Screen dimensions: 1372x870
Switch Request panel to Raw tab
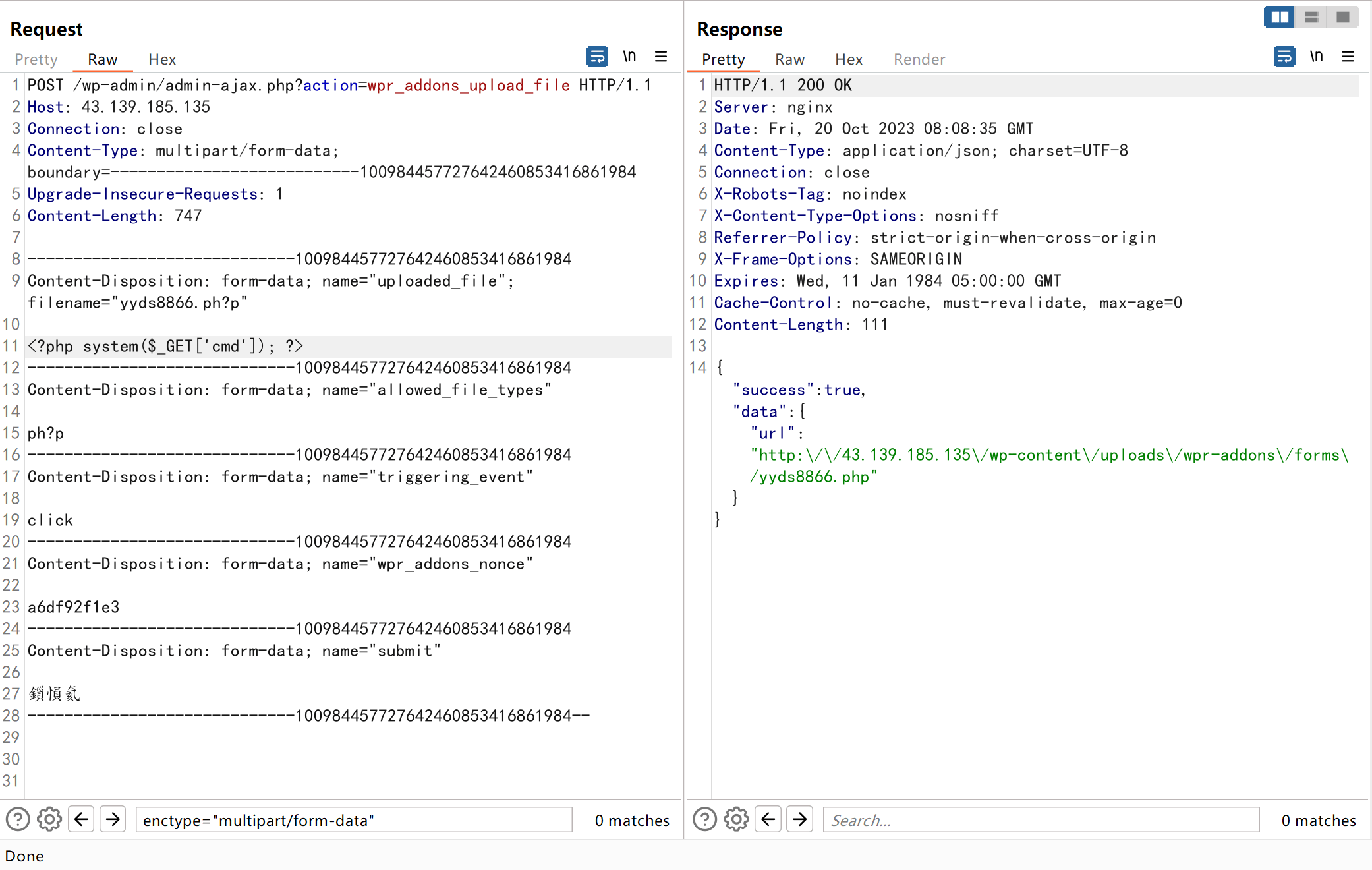pos(103,59)
